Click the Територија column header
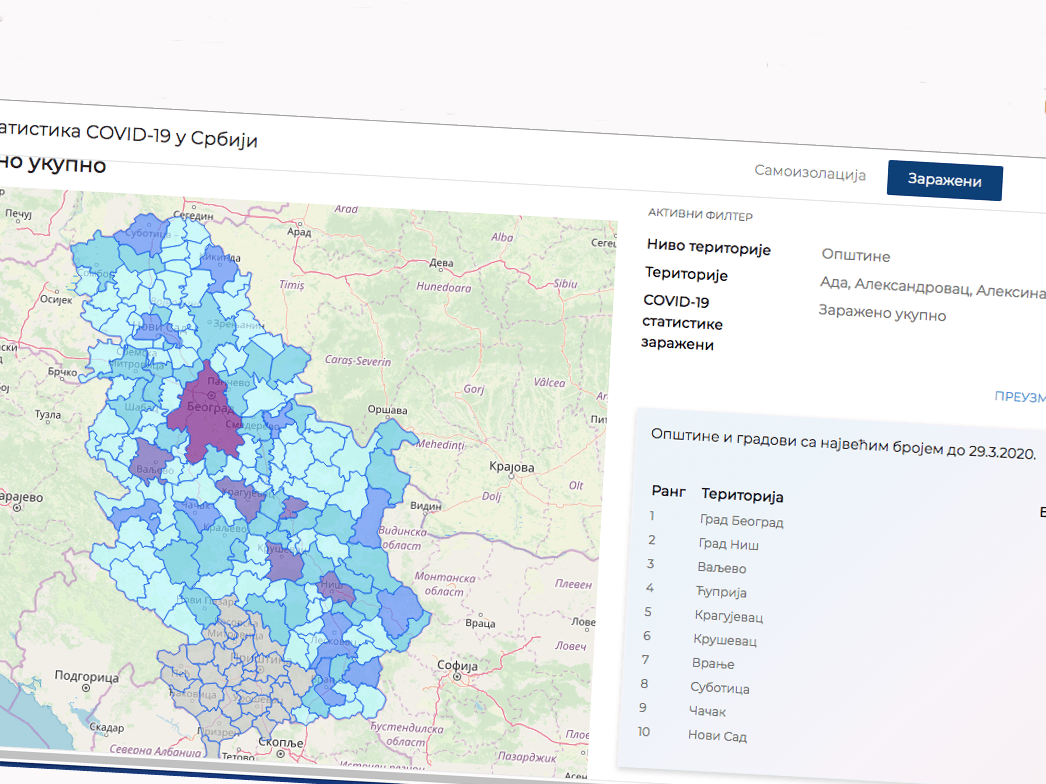This screenshot has height=784, width=1046. pos(742,496)
